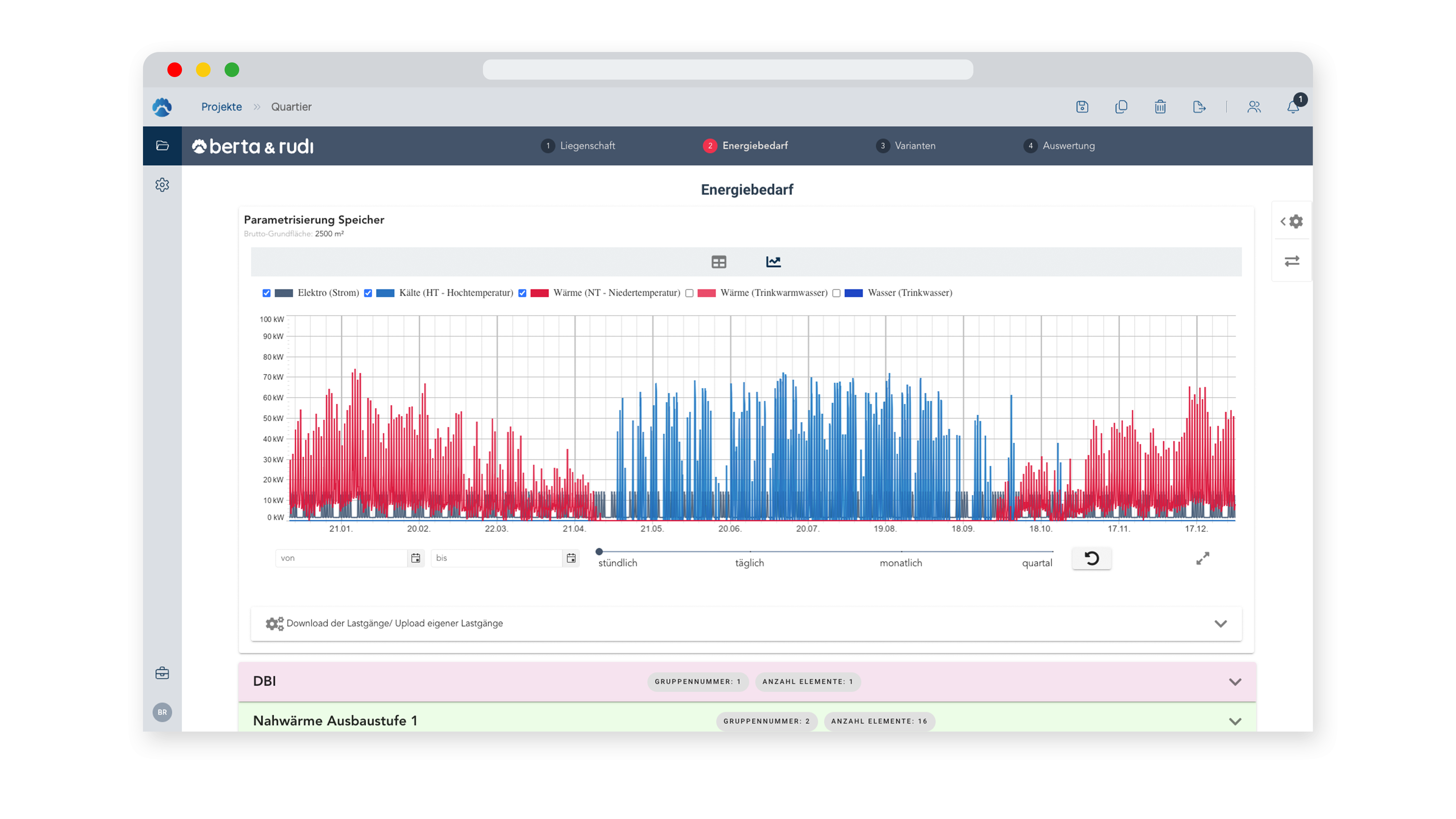Viewport: 1456px width, 819px height.
Task: Enable Wasser (Trinkwasser) checkbox
Action: 836,293
